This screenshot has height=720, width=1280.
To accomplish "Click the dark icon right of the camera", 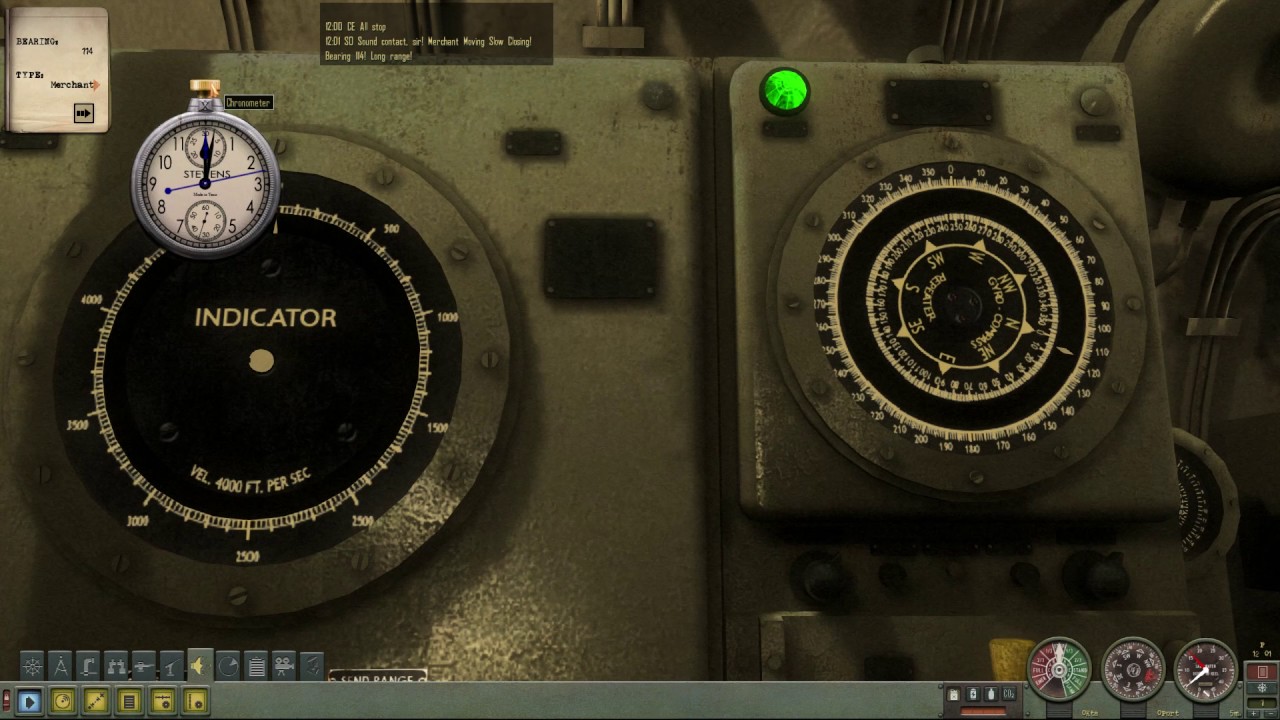I will [312, 665].
